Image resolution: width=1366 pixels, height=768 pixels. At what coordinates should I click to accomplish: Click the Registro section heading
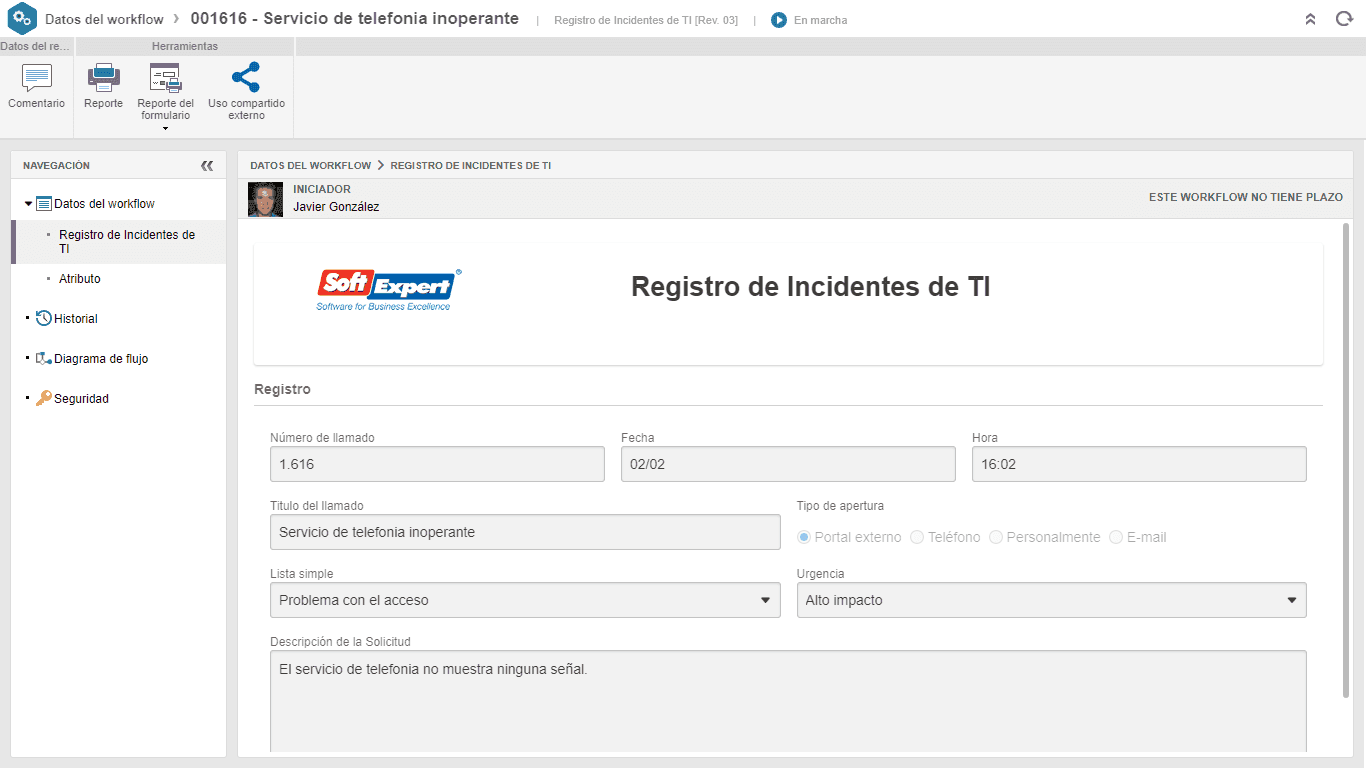[282, 389]
